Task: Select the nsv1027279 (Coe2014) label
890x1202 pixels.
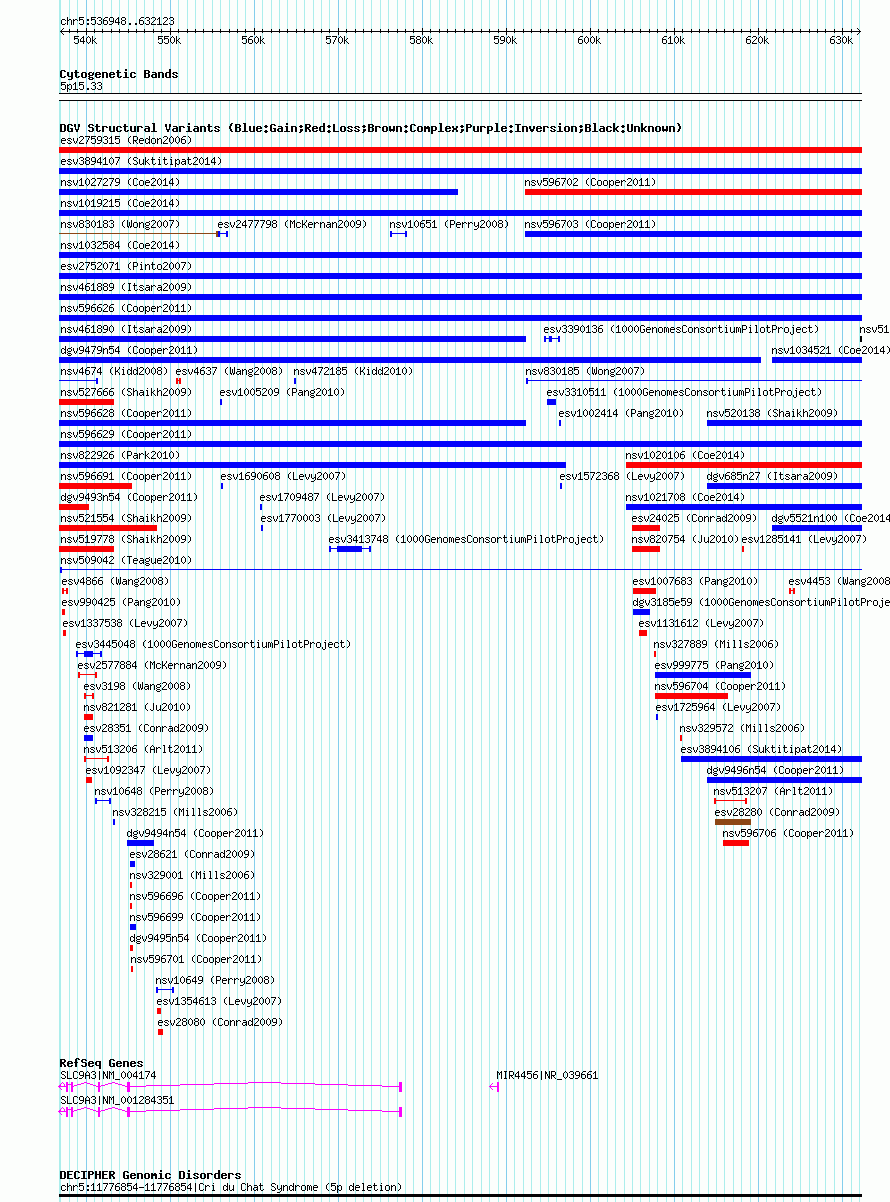Action: click(x=120, y=182)
